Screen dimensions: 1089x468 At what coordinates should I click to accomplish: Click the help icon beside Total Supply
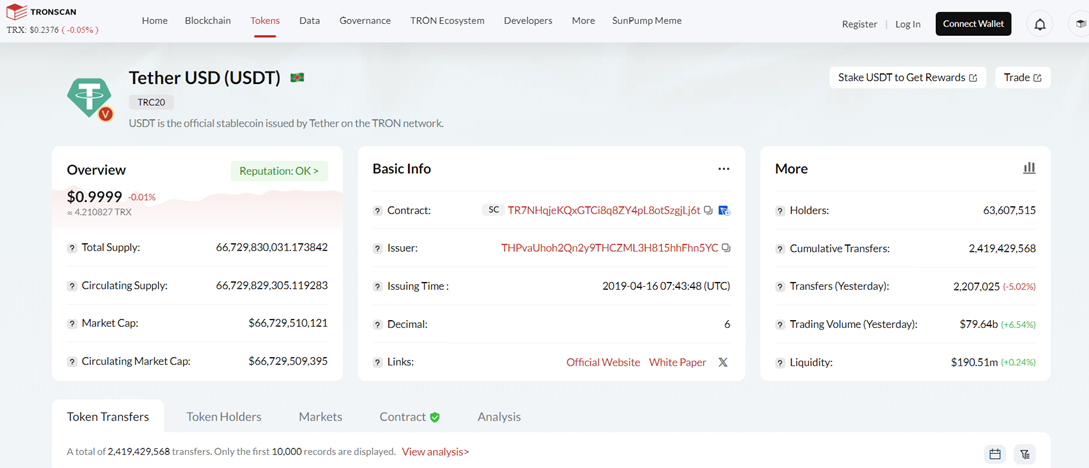click(x=72, y=248)
